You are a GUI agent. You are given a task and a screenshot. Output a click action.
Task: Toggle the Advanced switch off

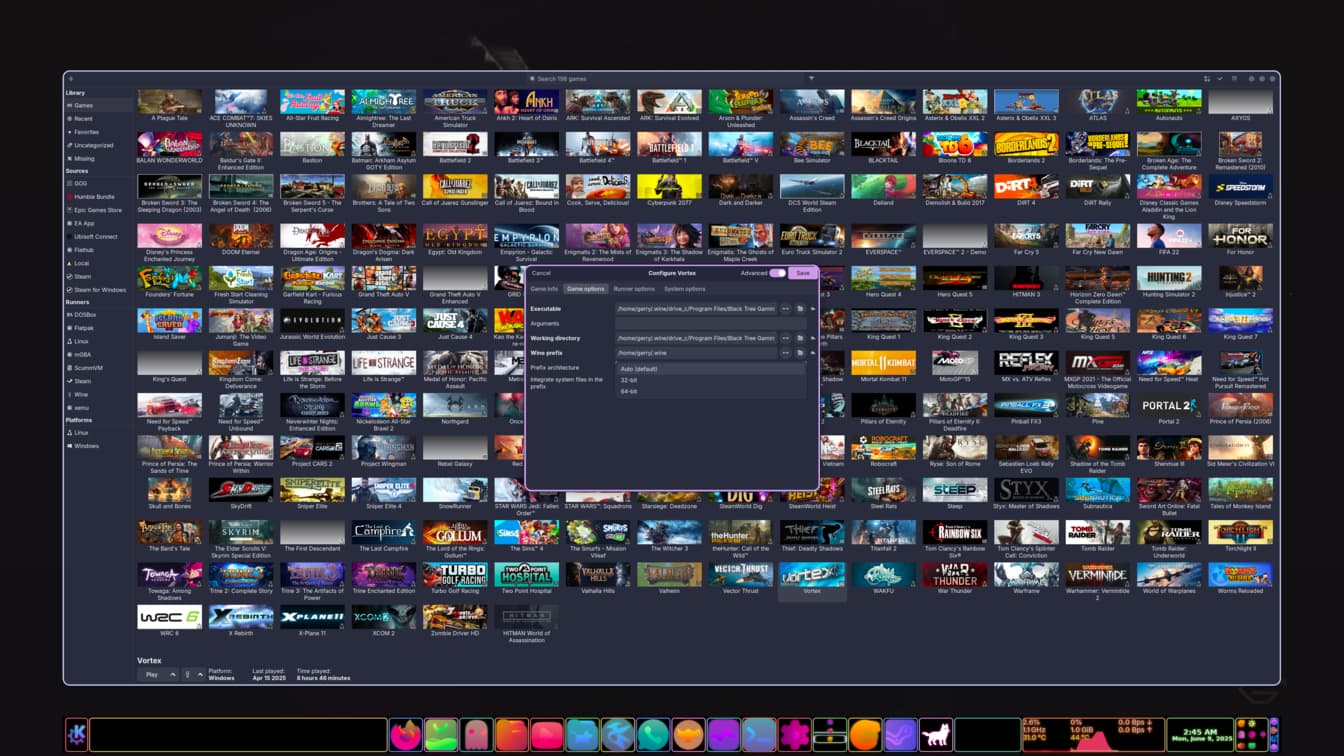tap(777, 273)
